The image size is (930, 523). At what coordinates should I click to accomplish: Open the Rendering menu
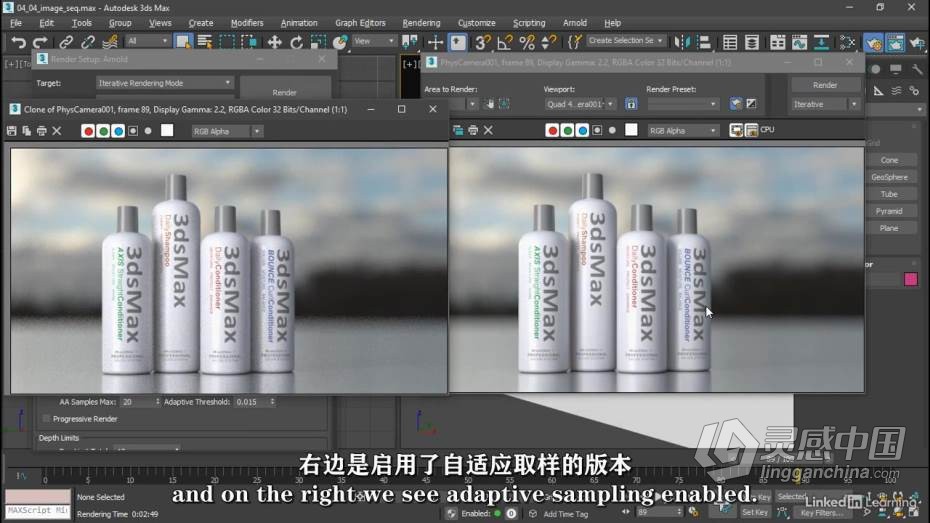tap(421, 23)
